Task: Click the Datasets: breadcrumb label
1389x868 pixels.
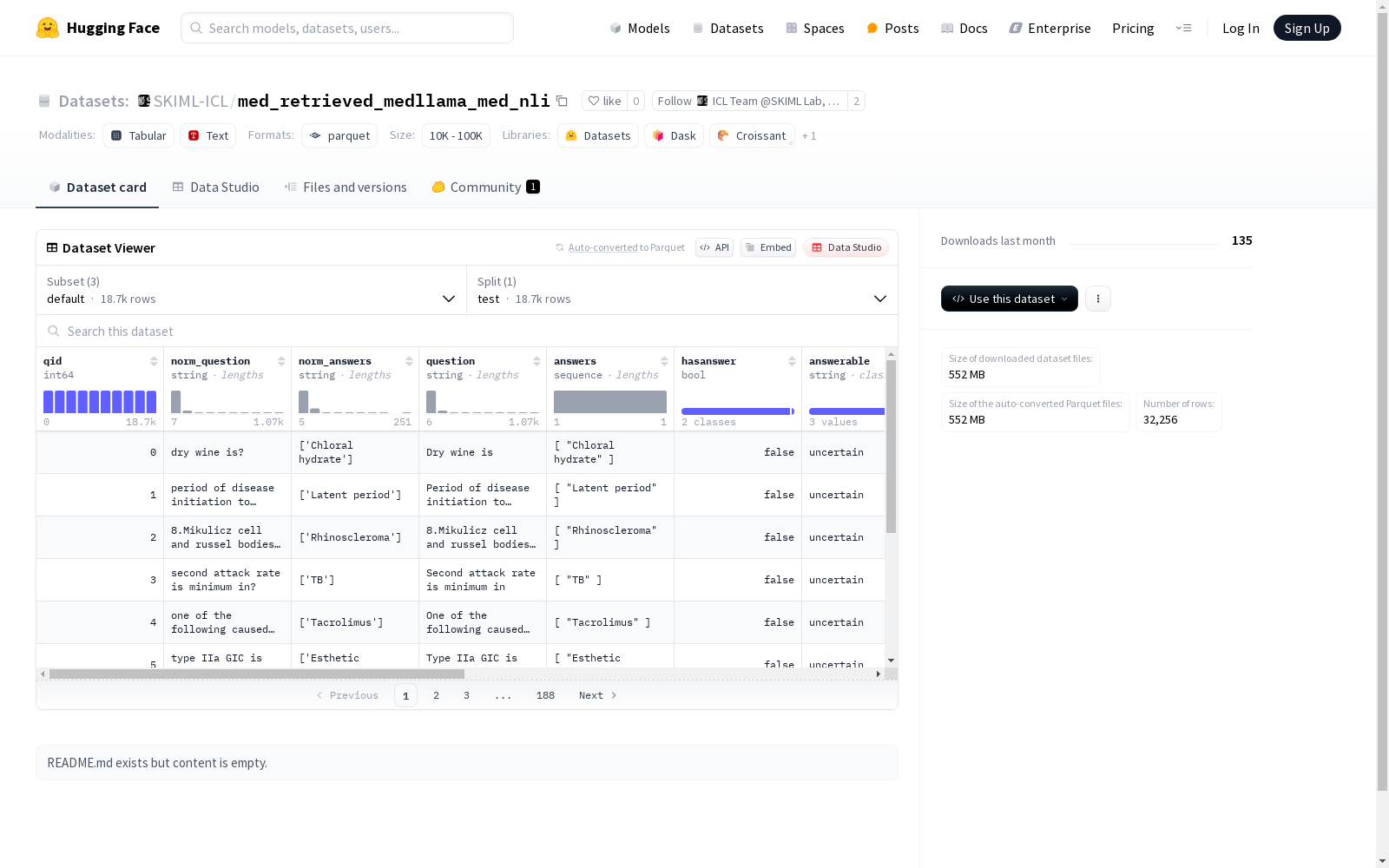Action: coord(94,101)
